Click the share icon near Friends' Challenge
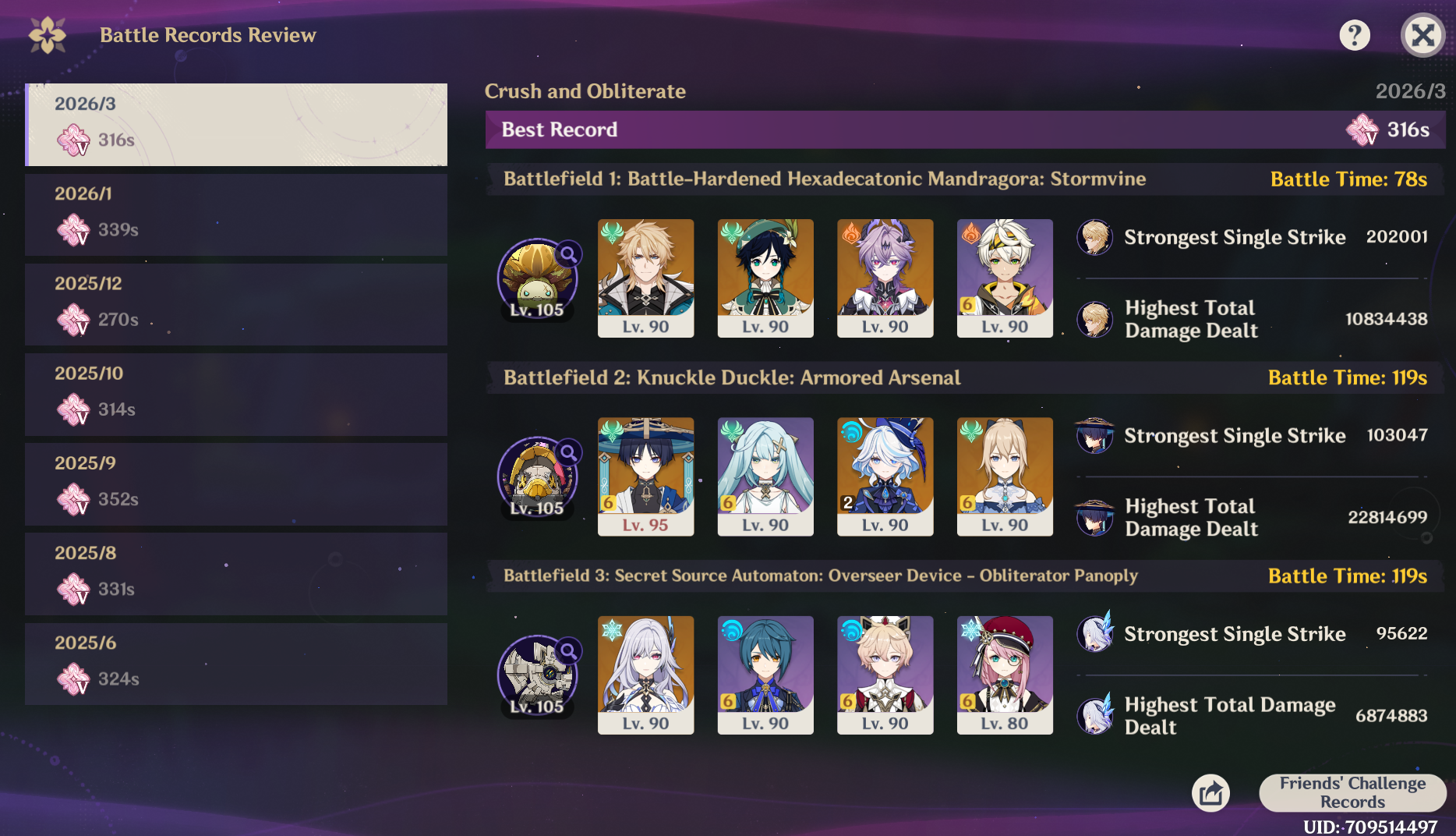Image resolution: width=1456 pixels, height=836 pixels. coord(1210,793)
